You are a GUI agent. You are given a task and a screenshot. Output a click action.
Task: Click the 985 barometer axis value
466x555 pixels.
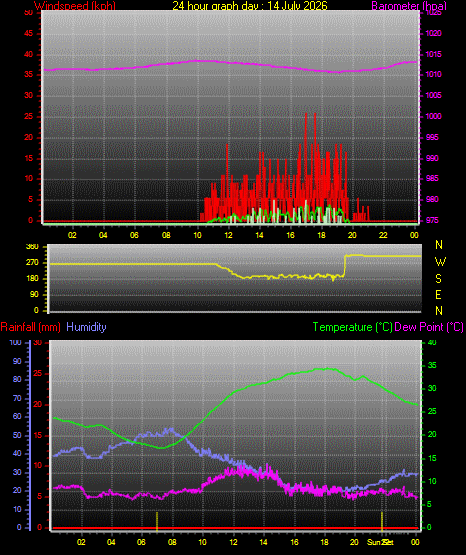(x=432, y=178)
